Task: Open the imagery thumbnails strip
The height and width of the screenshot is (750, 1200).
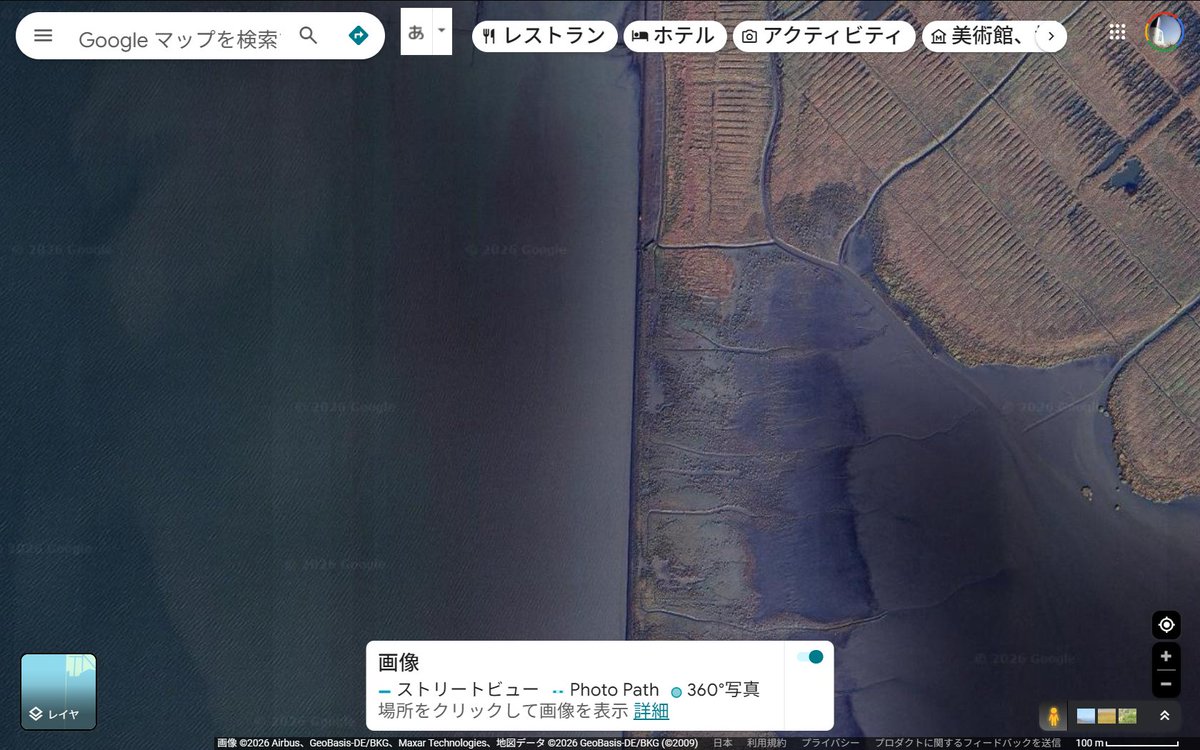Action: pyautogui.click(x=1107, y=716)
